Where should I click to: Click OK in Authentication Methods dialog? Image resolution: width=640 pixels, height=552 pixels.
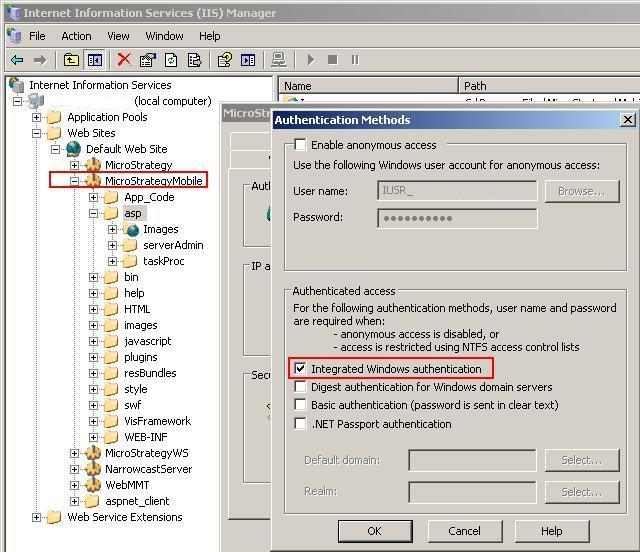(x=374, y=531)
